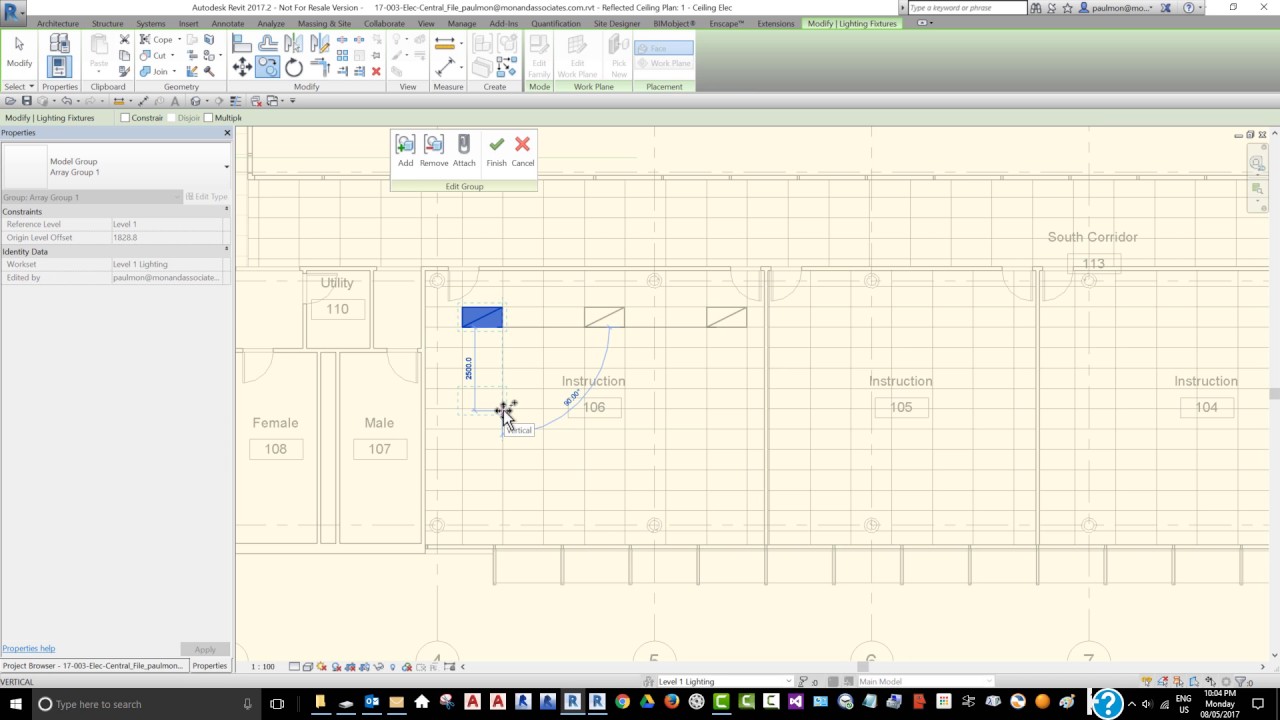Click the Rotate tool icon
Screen dimensions: 1280x720
point(293,68)
